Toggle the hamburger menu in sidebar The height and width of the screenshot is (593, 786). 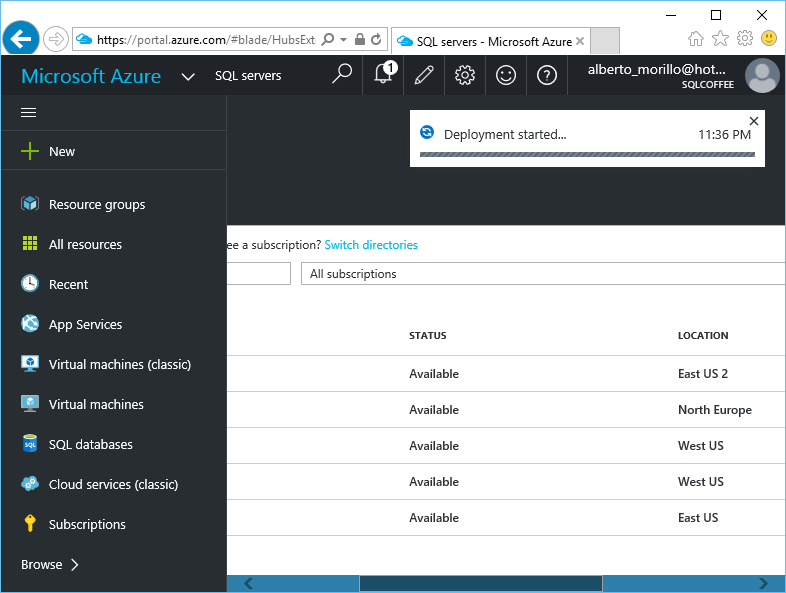29,113
